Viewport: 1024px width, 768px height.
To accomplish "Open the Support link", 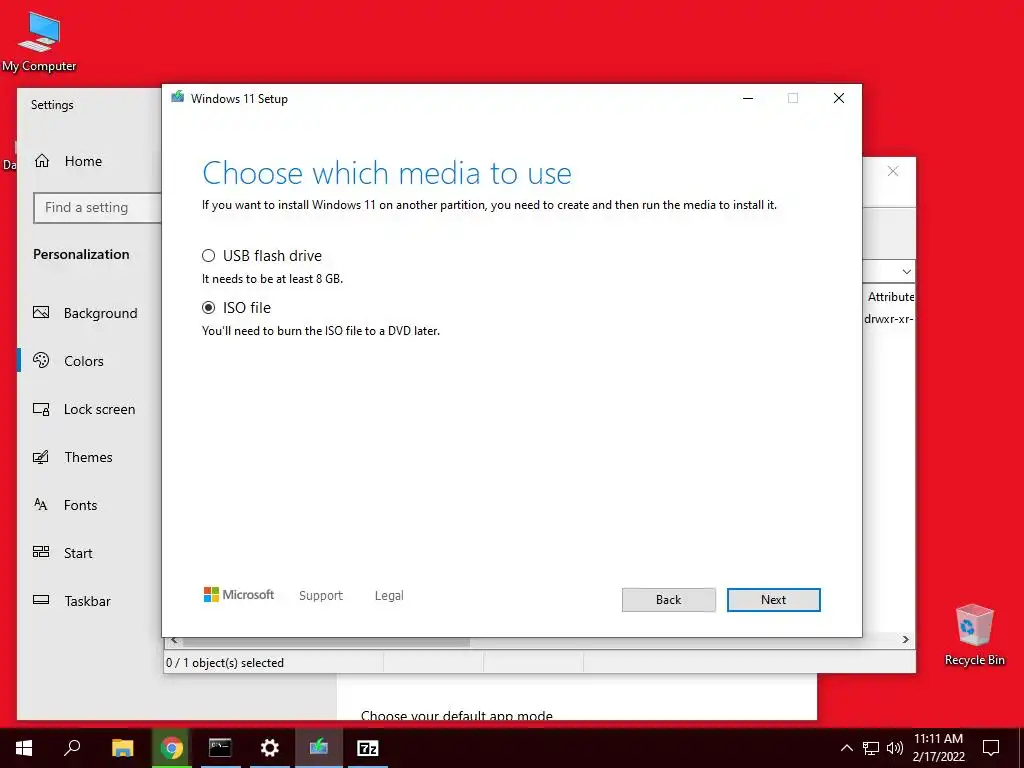I will coord(321,596).
